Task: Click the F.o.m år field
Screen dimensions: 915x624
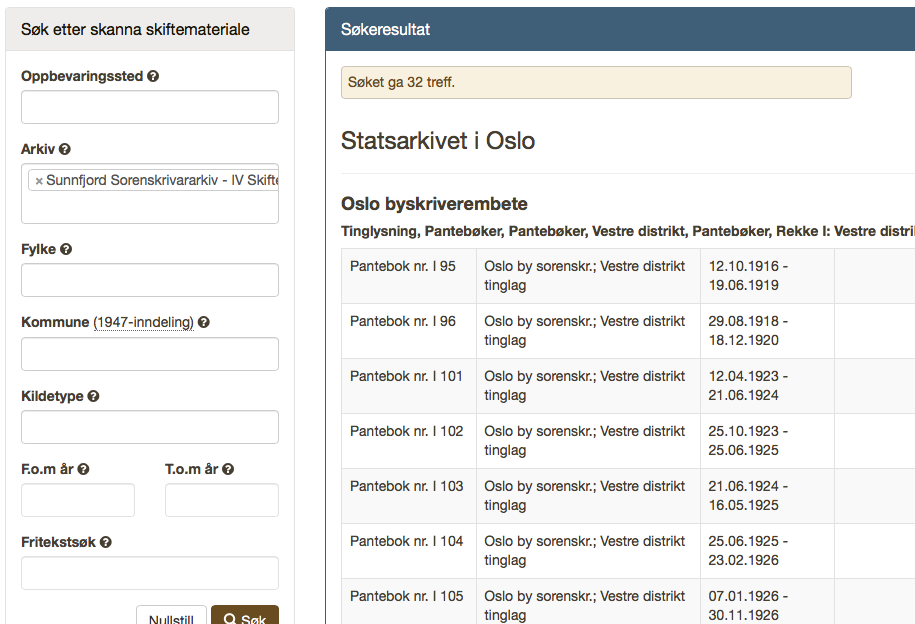Action: tap(78, 500)
